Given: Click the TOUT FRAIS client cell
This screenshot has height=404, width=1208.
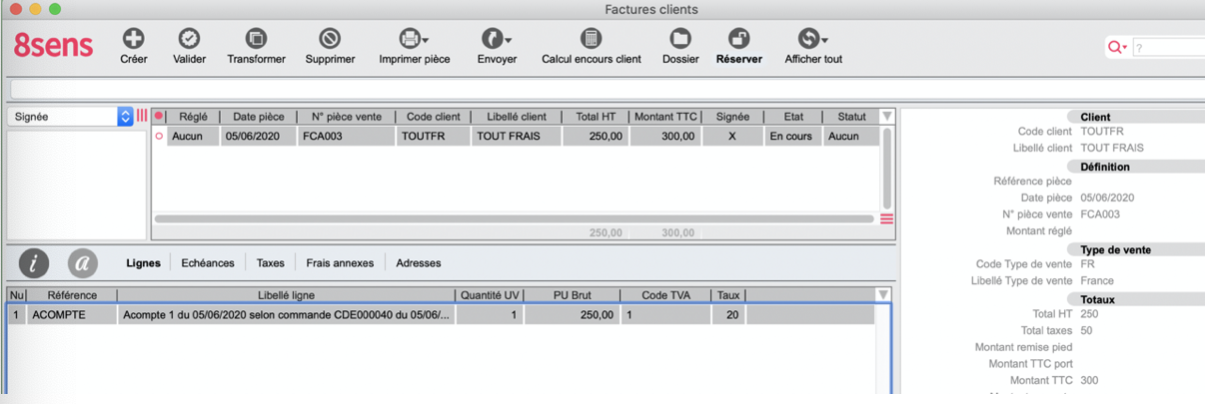Looking at the screenshot, I should coord(516,136).
